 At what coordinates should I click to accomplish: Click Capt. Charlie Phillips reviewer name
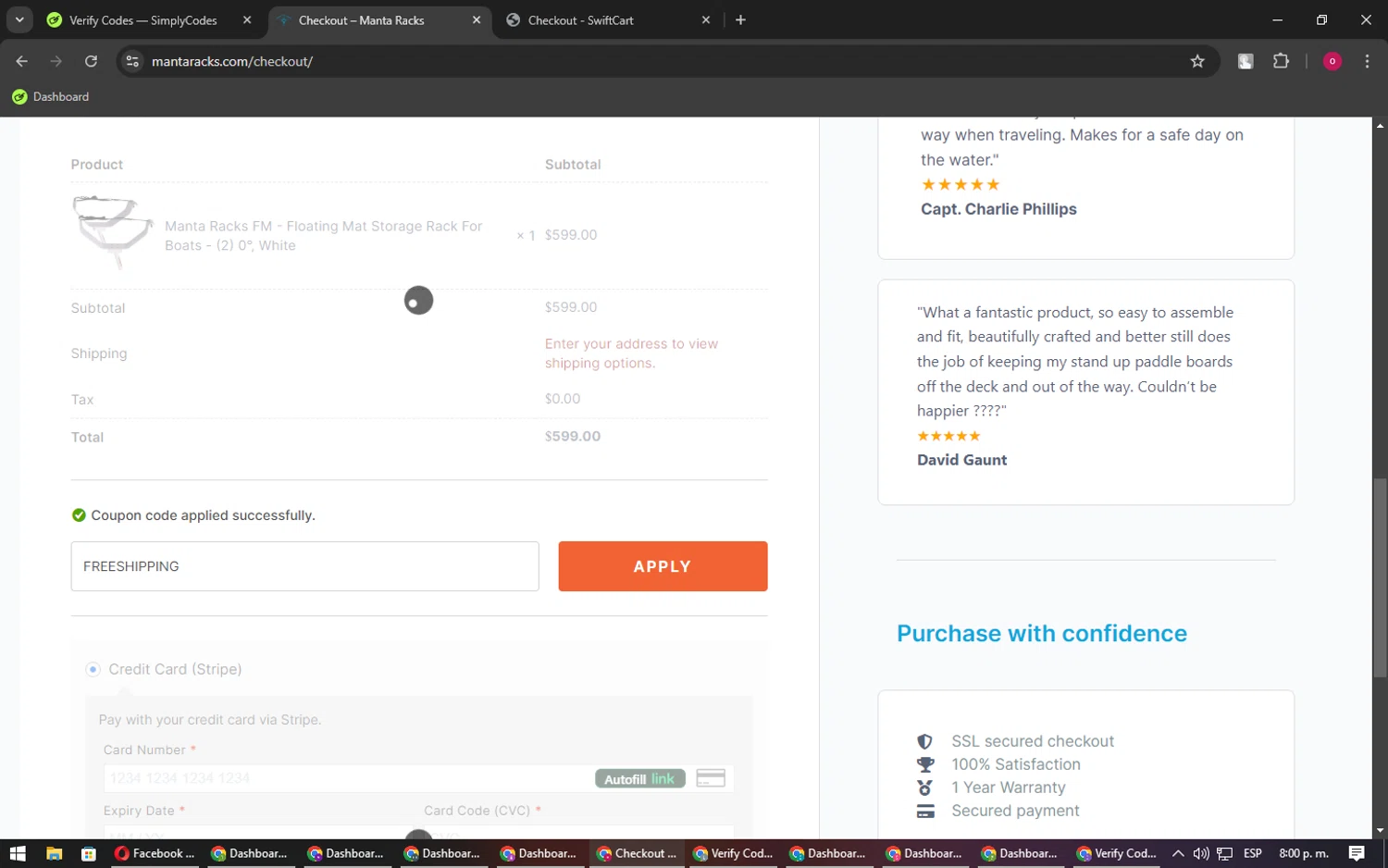pos(998,209)
